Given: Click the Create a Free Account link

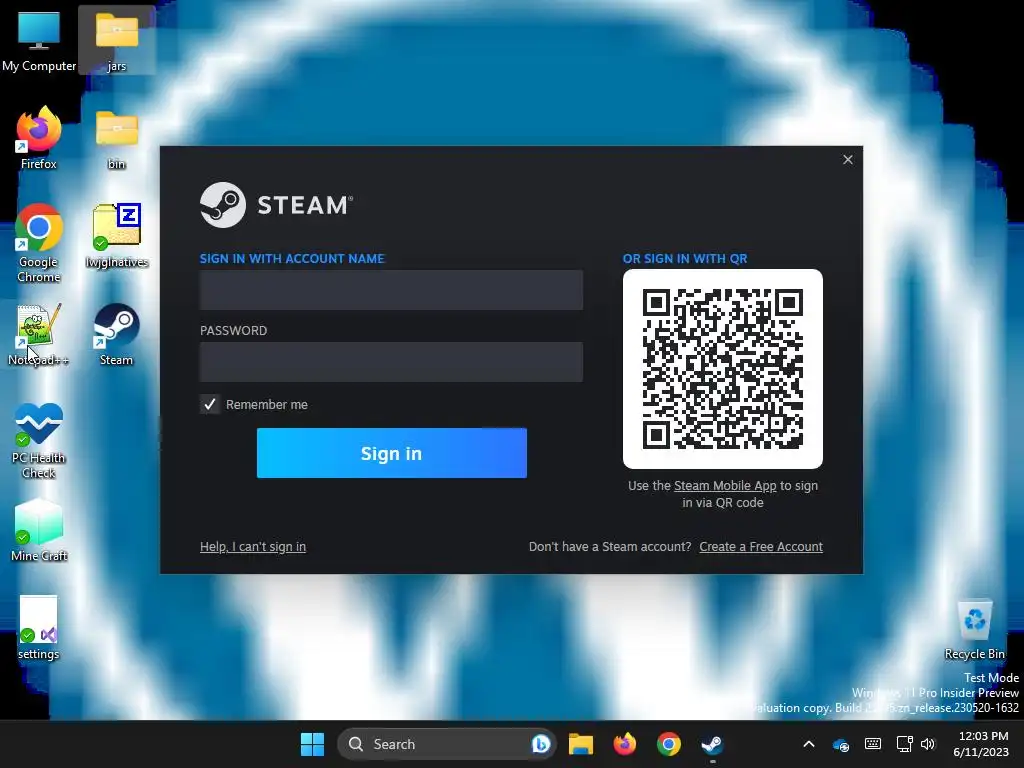Looking at the screenshot, I should (x=761, y=547).
